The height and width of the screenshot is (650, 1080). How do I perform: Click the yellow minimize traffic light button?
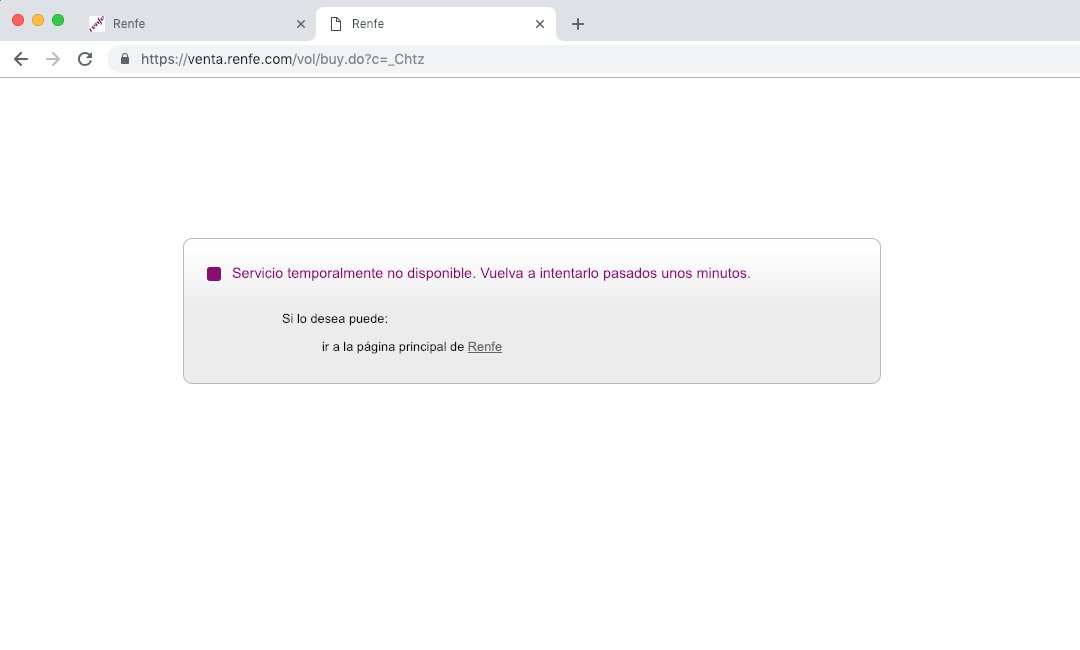[38, 19]
